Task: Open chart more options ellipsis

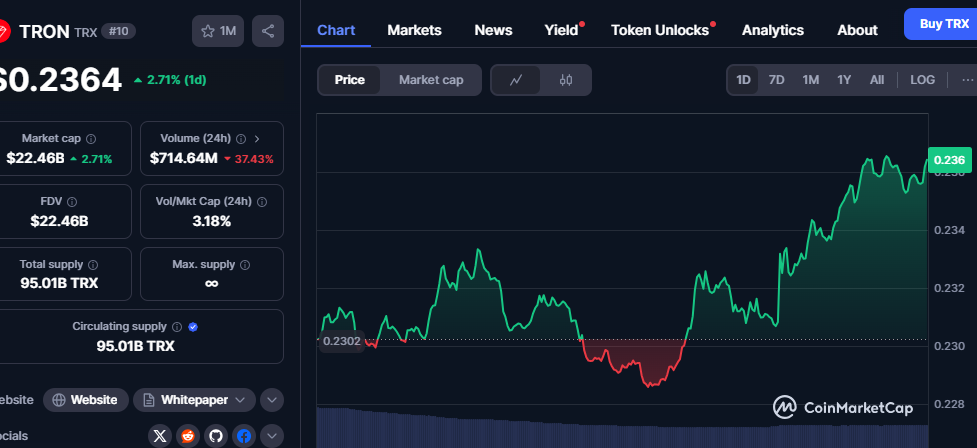Action: point(967,80)
